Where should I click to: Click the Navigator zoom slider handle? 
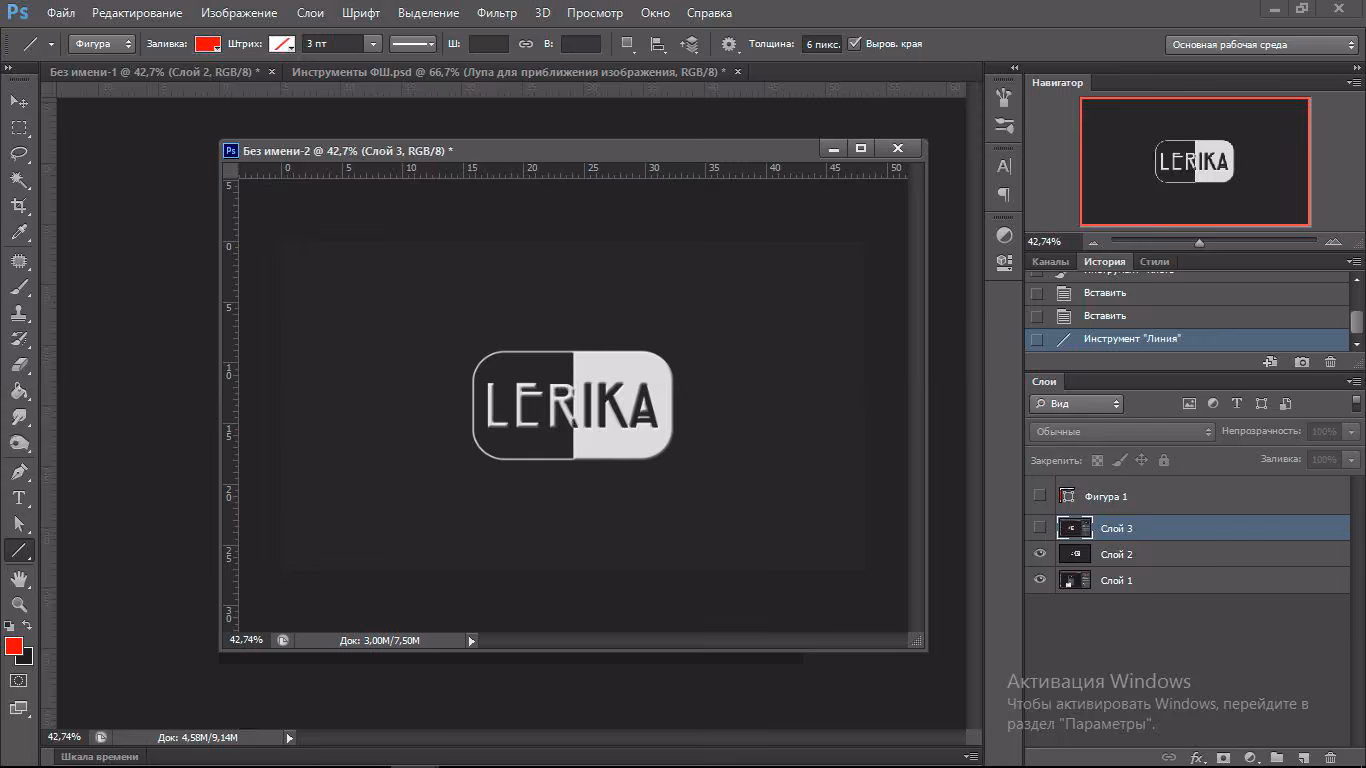tap(1199, 243)
